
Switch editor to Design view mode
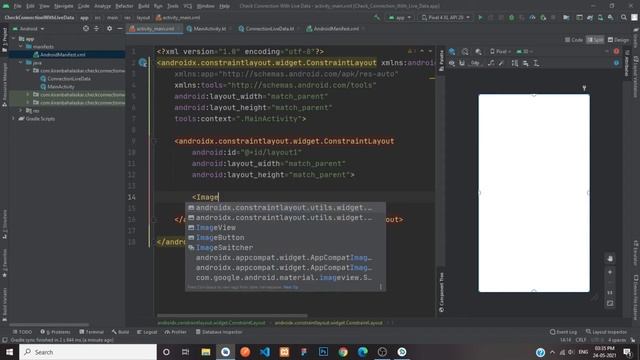coord(618,40)
